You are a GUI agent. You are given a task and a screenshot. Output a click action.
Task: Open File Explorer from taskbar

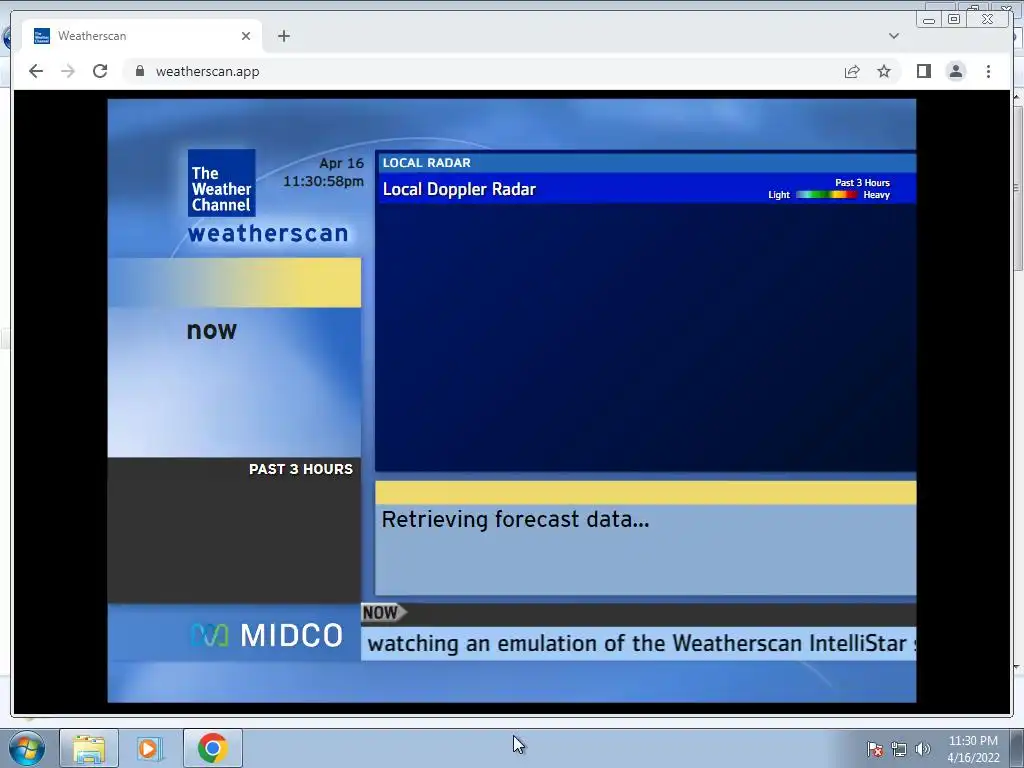(x=89, y=748)
